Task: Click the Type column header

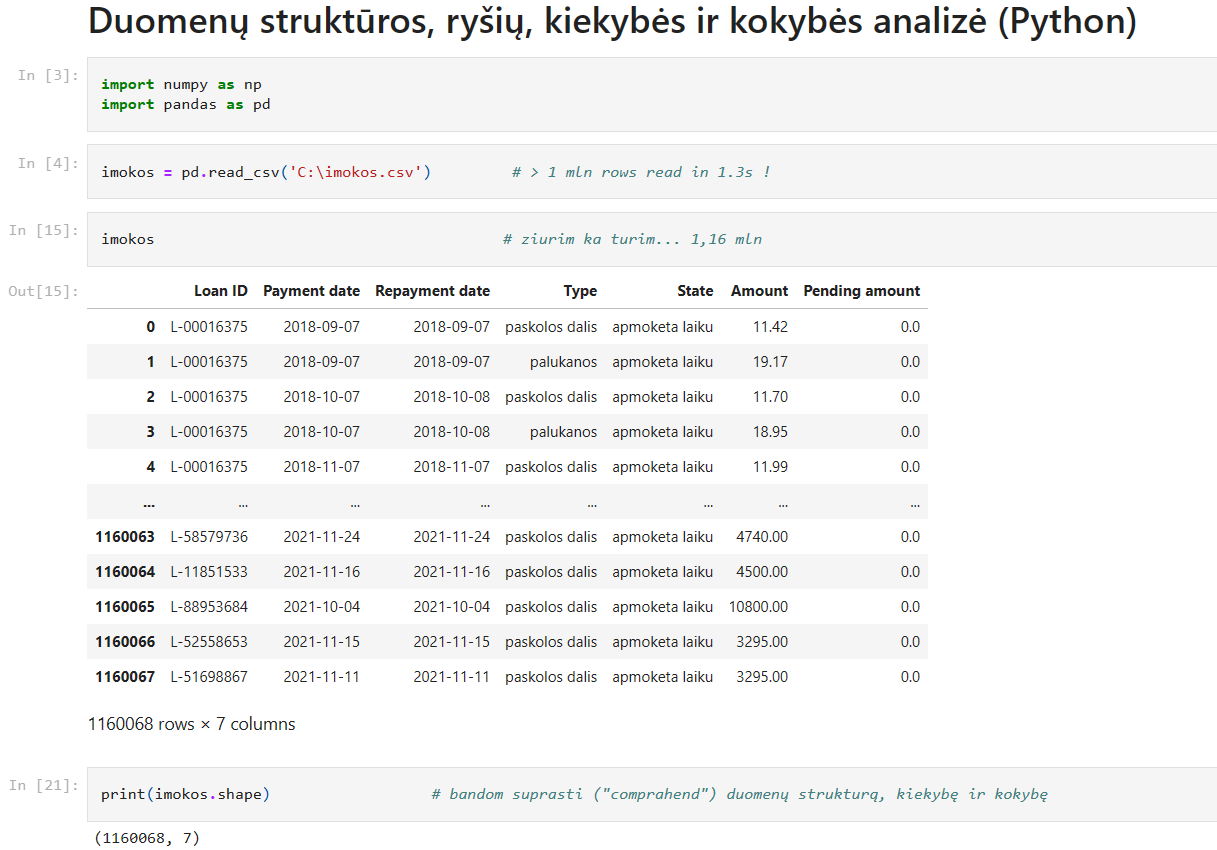Action: point(580,291)
